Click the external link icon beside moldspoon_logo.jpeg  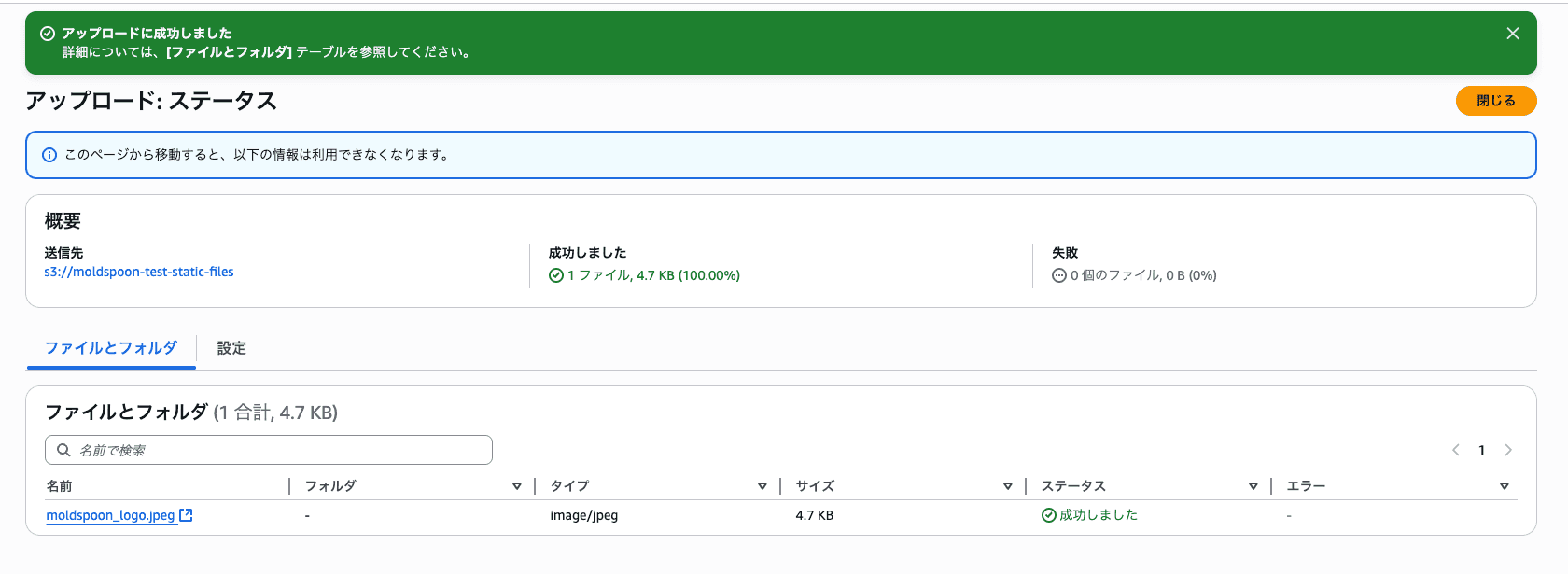click(186, 515)
